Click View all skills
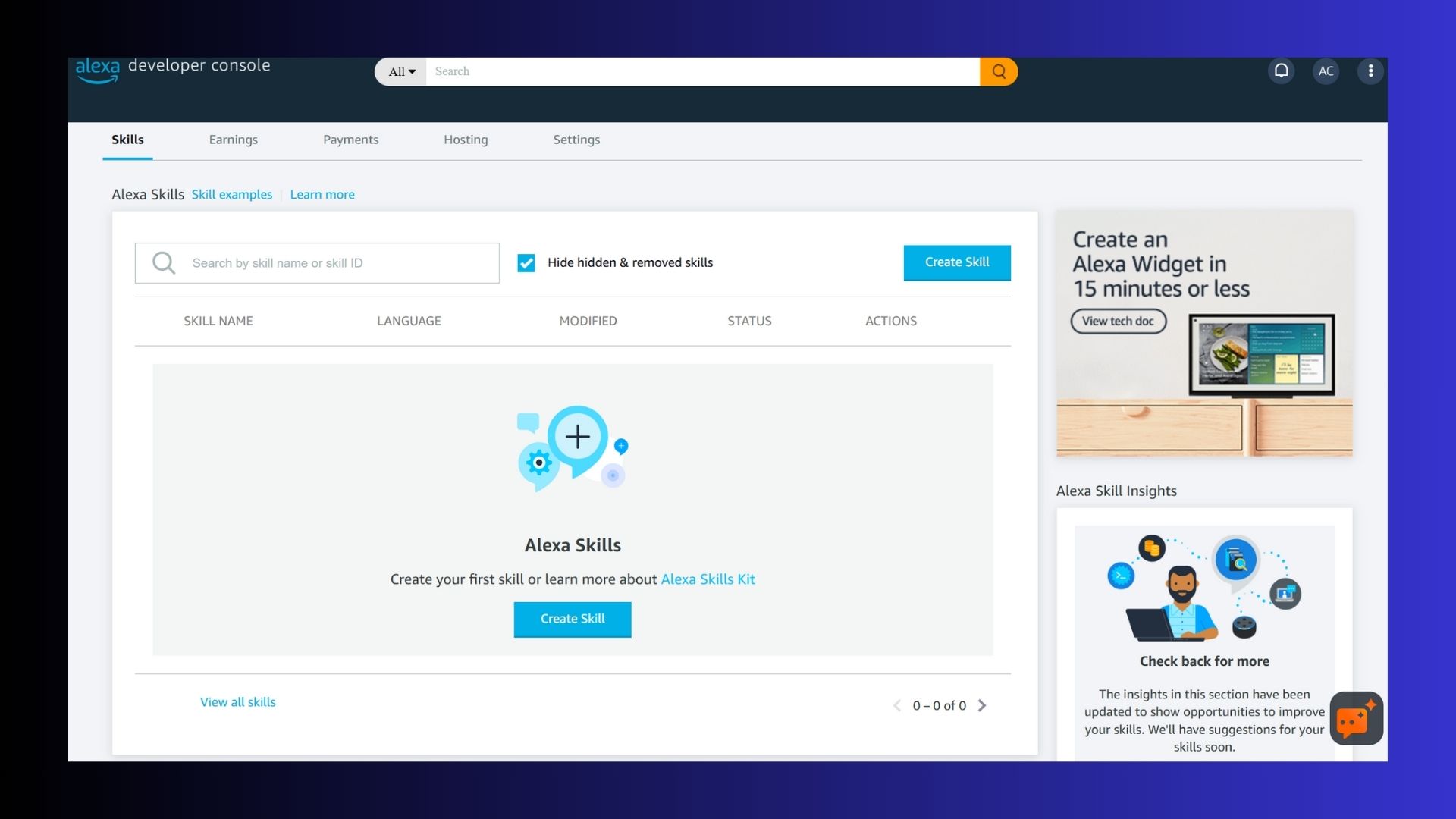This screenshot has width=1456, height=819. click(237, 701)
